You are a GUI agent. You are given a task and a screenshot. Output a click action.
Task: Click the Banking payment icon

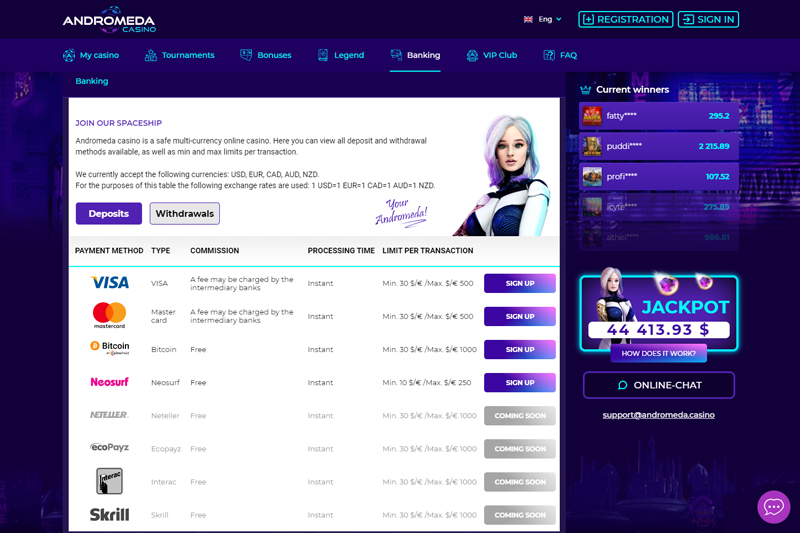(x=396, y=55)
